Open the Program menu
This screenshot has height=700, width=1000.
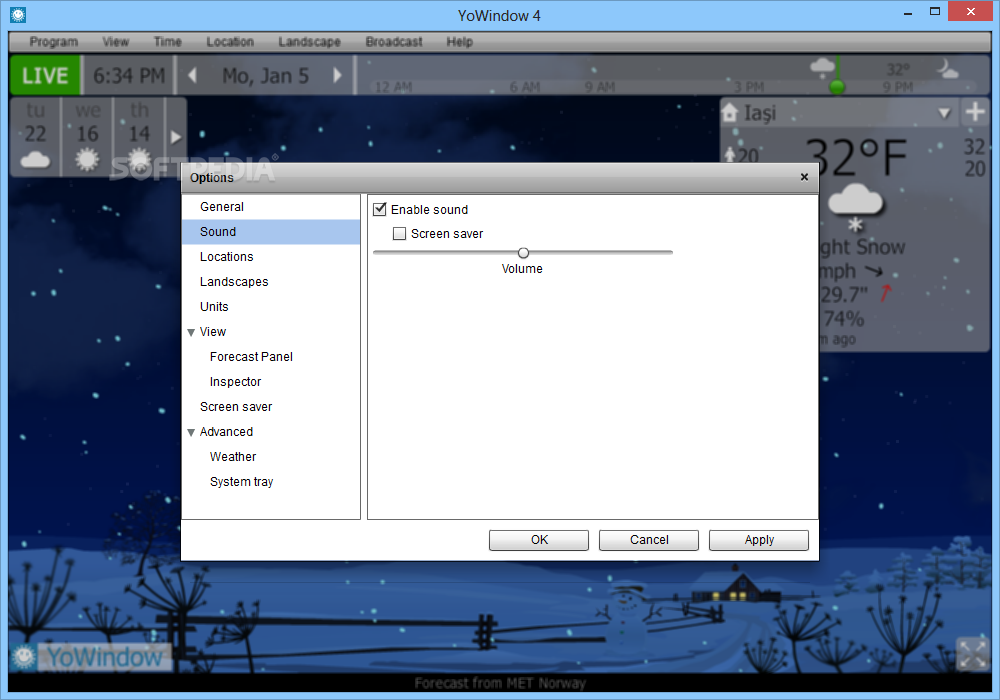pyautogui.click(x=54, y=41)
